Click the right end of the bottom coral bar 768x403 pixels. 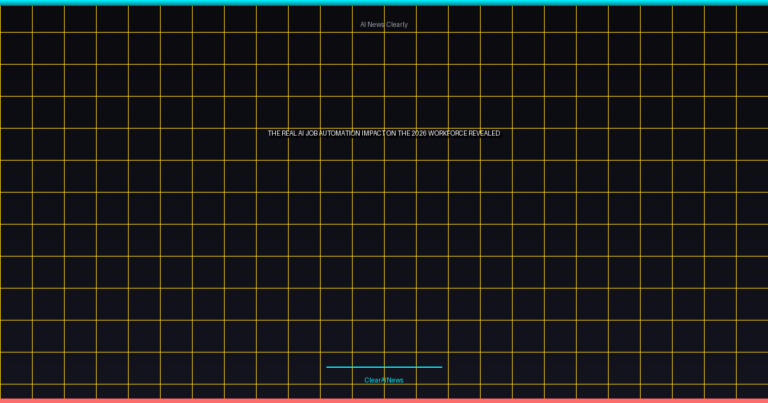(762, 400)
